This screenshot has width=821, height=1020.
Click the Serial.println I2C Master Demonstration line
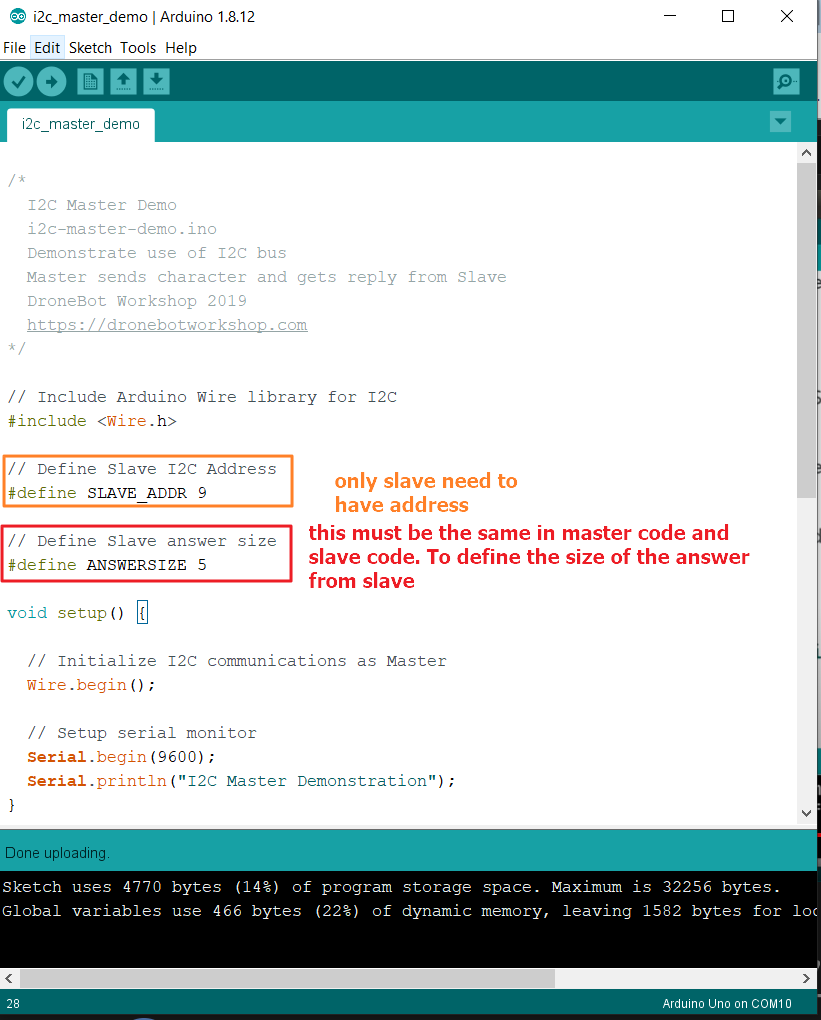pos(241,781)
